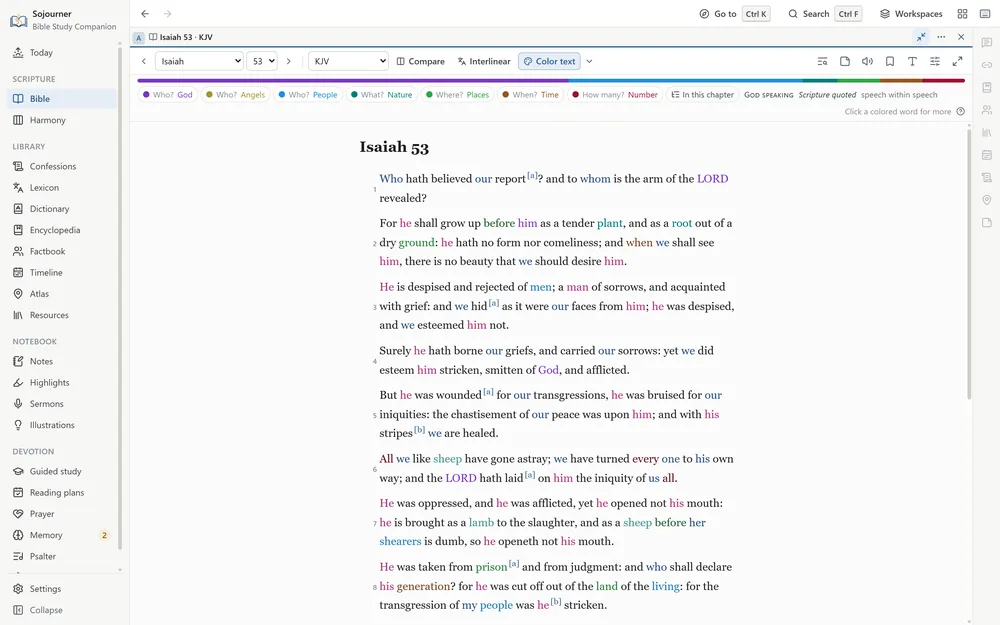The width and height of the screenshot is (1000, 625).
Task: Open text size settings with the T icon
Action: click(x=912, y=61)
